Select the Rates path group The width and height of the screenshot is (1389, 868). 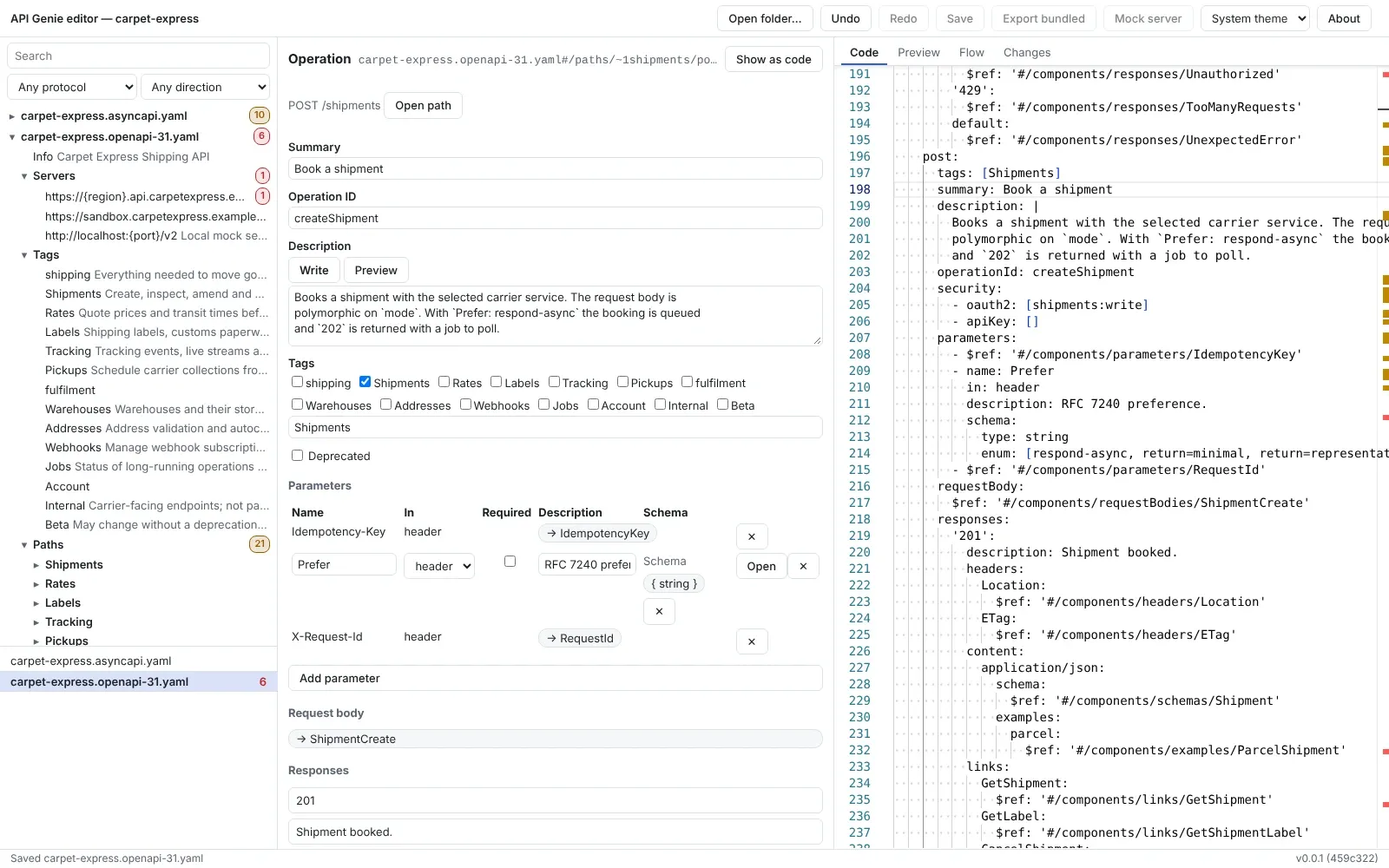click(x=60, y=583)
